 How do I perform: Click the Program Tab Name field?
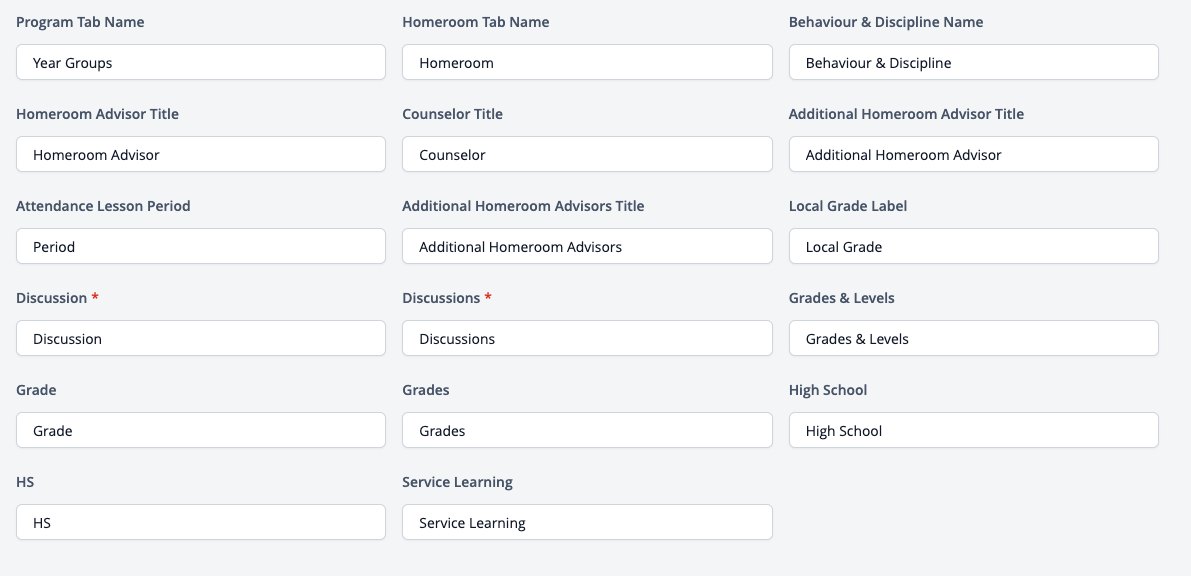201,62
